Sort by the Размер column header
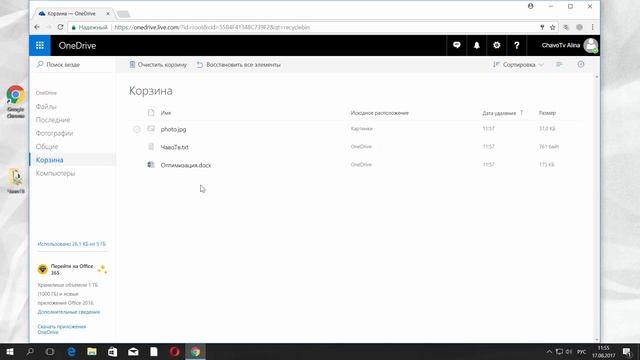This screenshot has width=640, height=360. 547,113
